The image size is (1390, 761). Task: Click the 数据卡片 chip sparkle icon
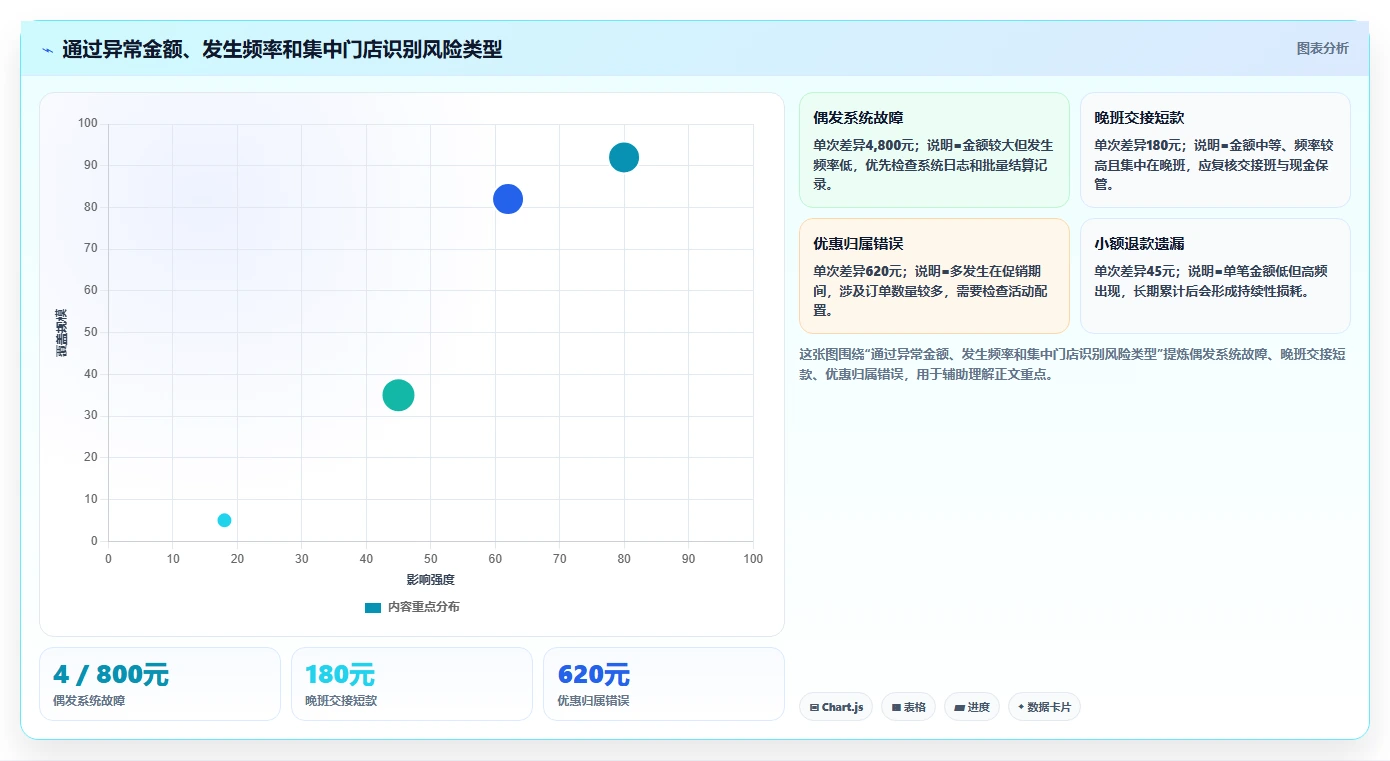(1021, 707)
